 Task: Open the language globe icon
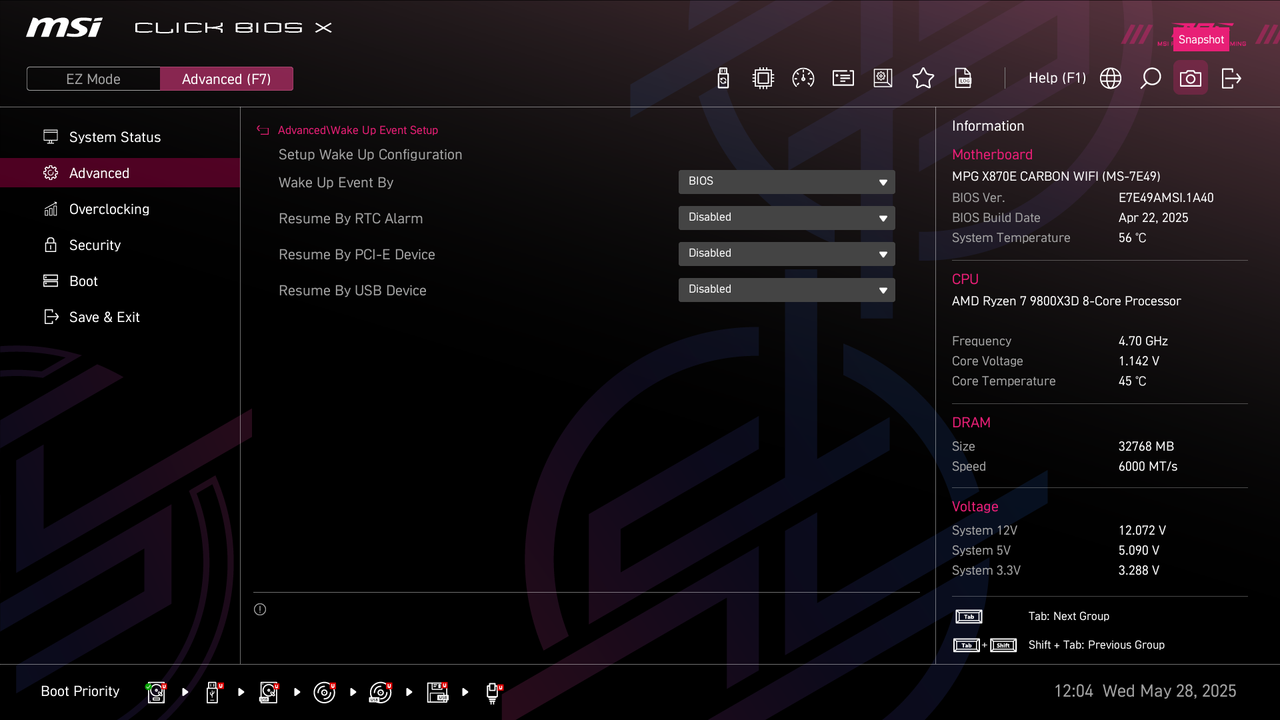point(1111,78)
